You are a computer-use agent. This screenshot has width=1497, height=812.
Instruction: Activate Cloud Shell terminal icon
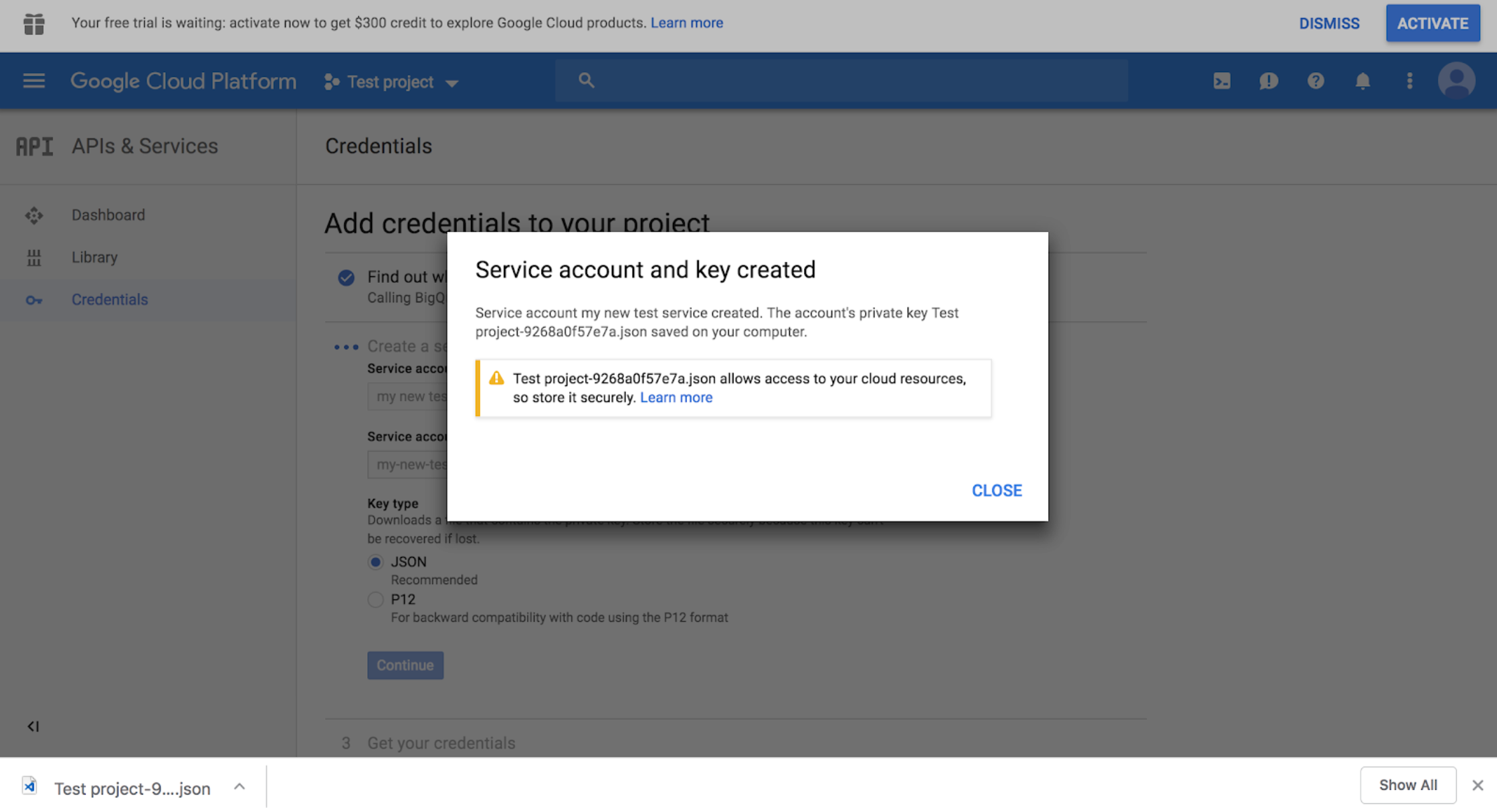1221,81
